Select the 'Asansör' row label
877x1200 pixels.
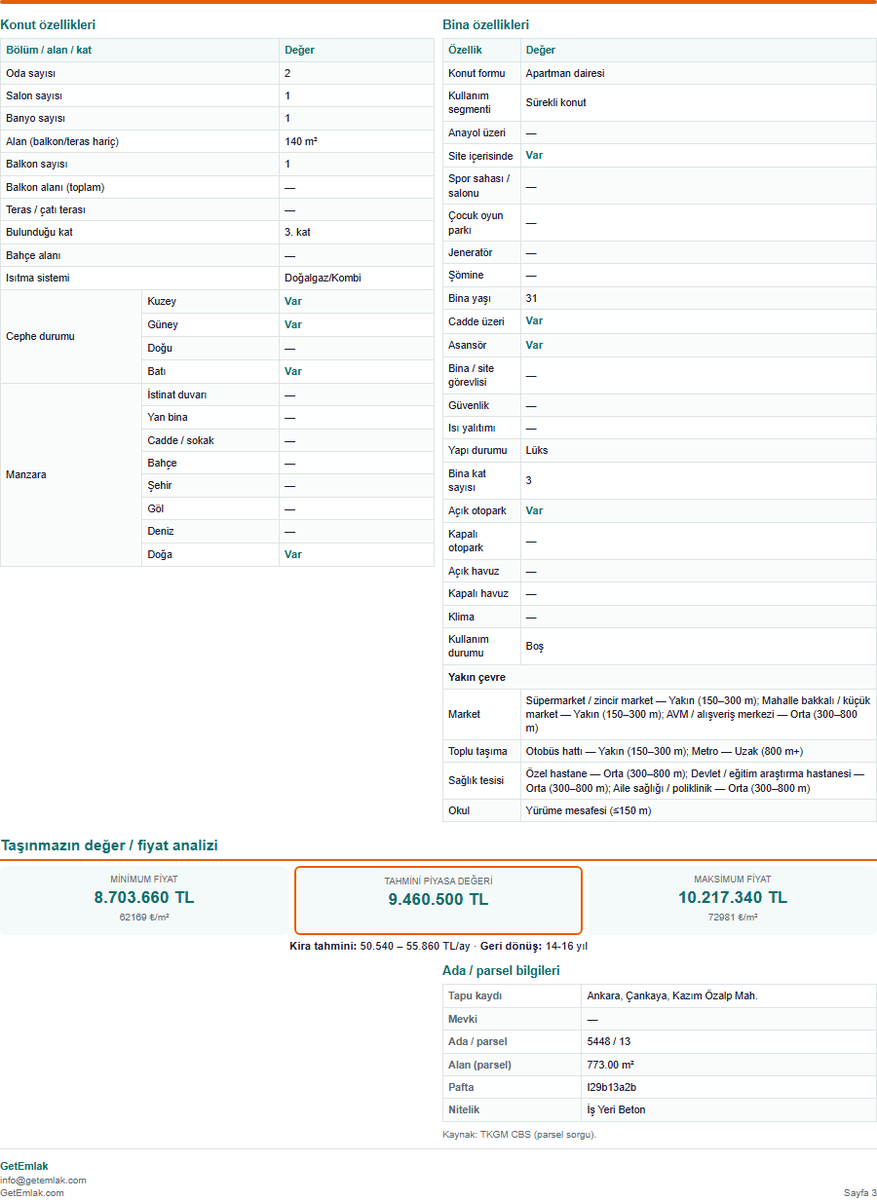(x=467, y=345)
